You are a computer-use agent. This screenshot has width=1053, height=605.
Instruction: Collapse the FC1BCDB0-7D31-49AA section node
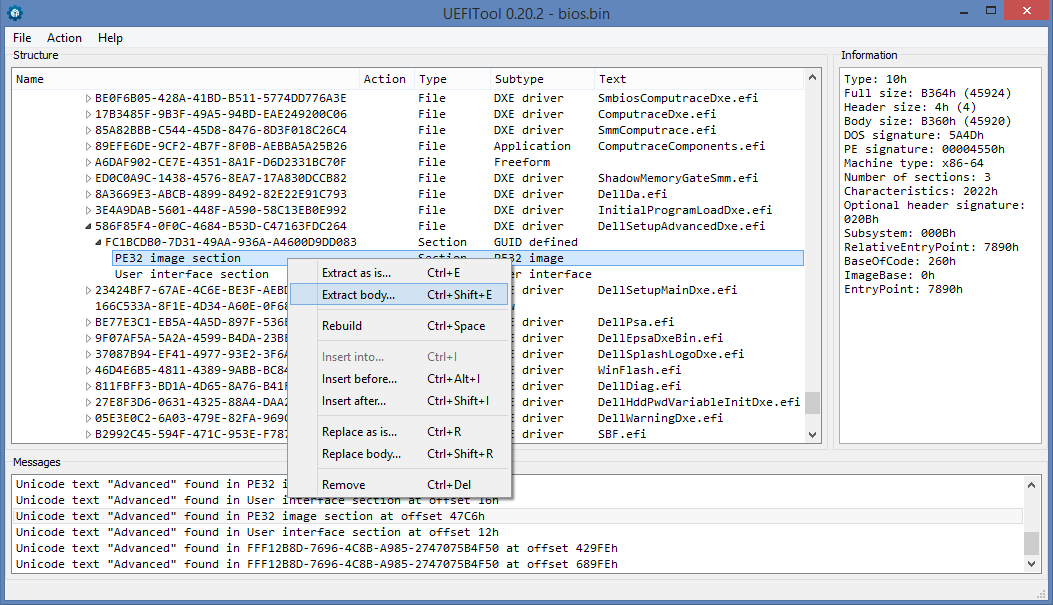click(x=98, y=242)
